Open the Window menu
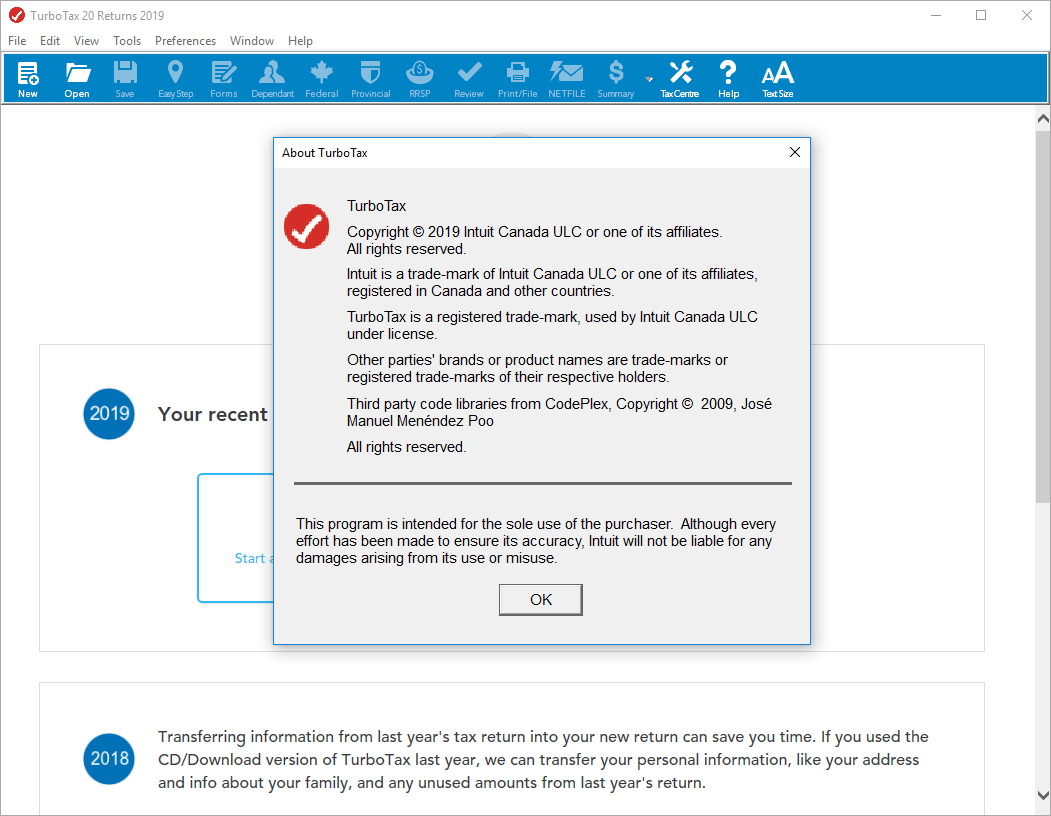The height and width of the screenshot is (816, 1051). click(x=252, y=41)
